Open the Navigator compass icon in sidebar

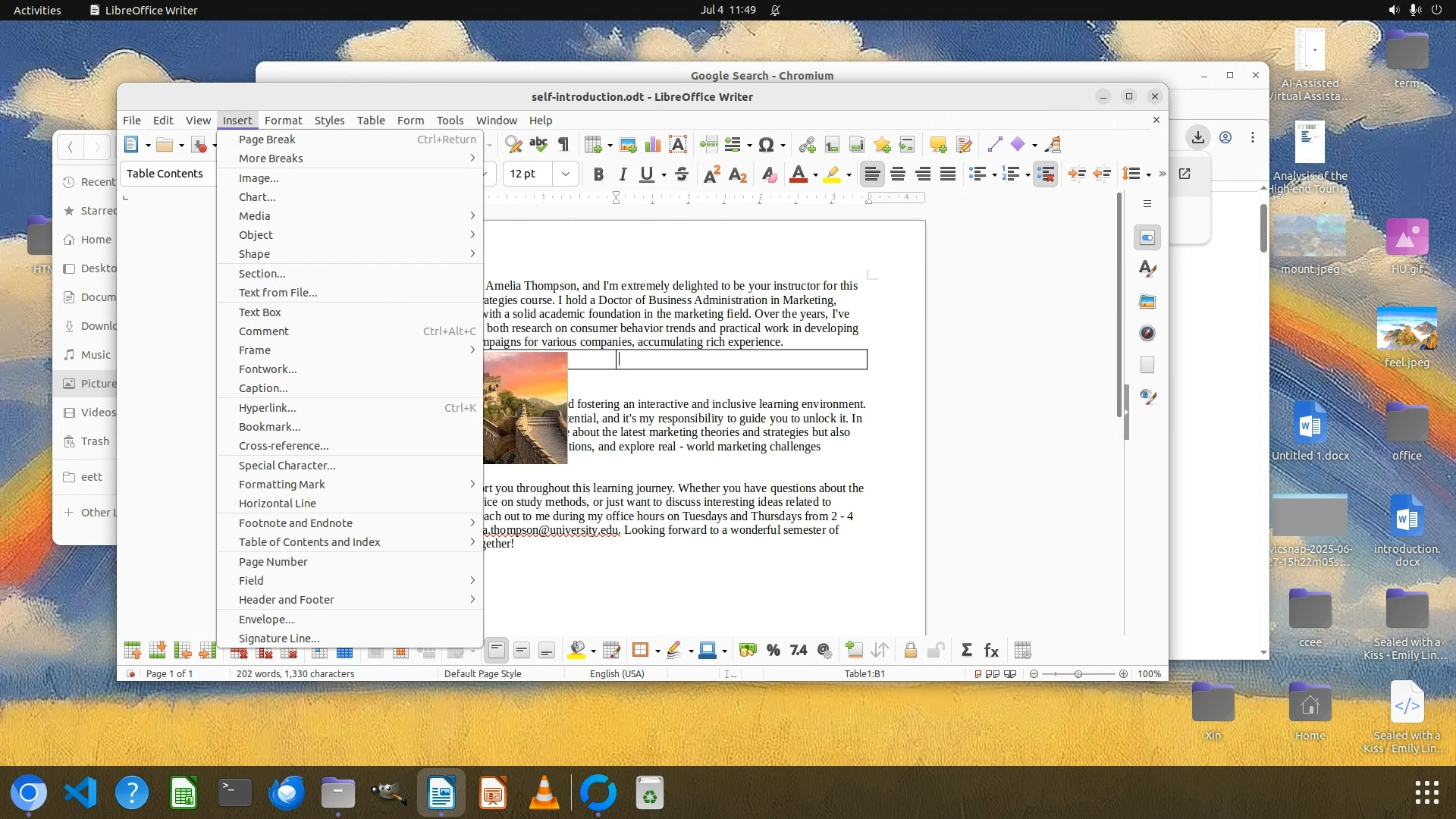click(x=1147, y=334)
